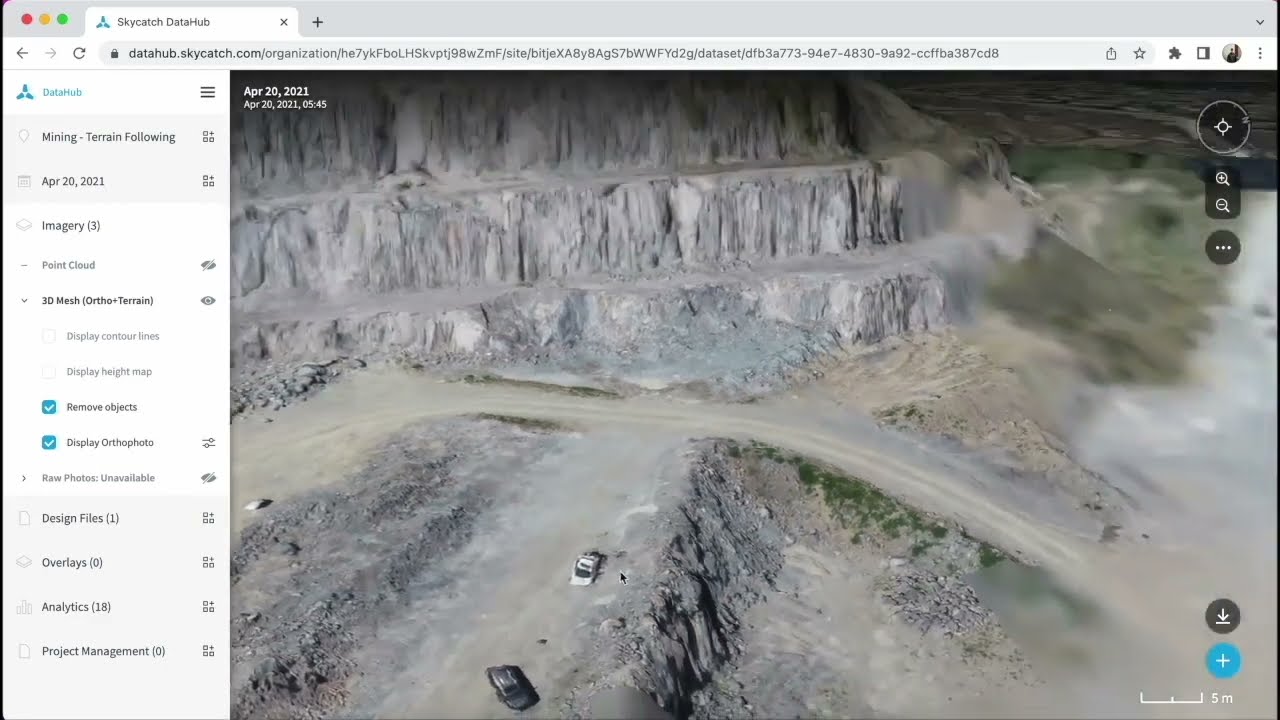Viewport: 1280px width, 720px height.
Task: Uncheck Display Orthophoto checkbox
Action: point(49,442)
